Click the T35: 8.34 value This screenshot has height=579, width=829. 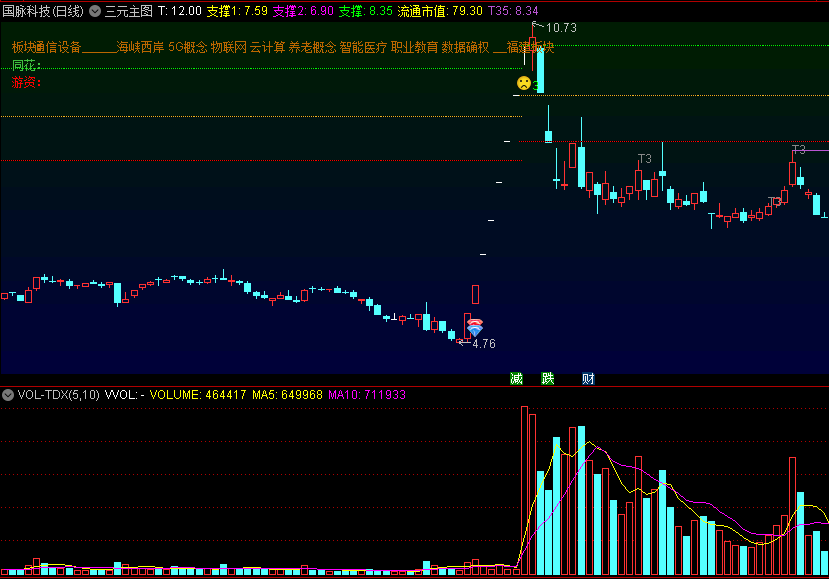pyautogui.click(x=513, y=11)
